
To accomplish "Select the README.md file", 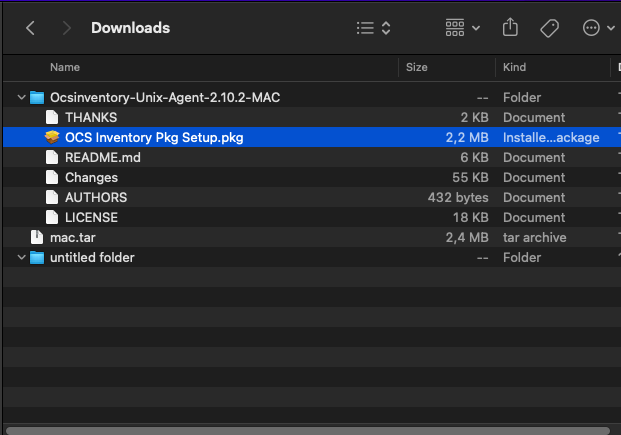I will tap(103, 158).
